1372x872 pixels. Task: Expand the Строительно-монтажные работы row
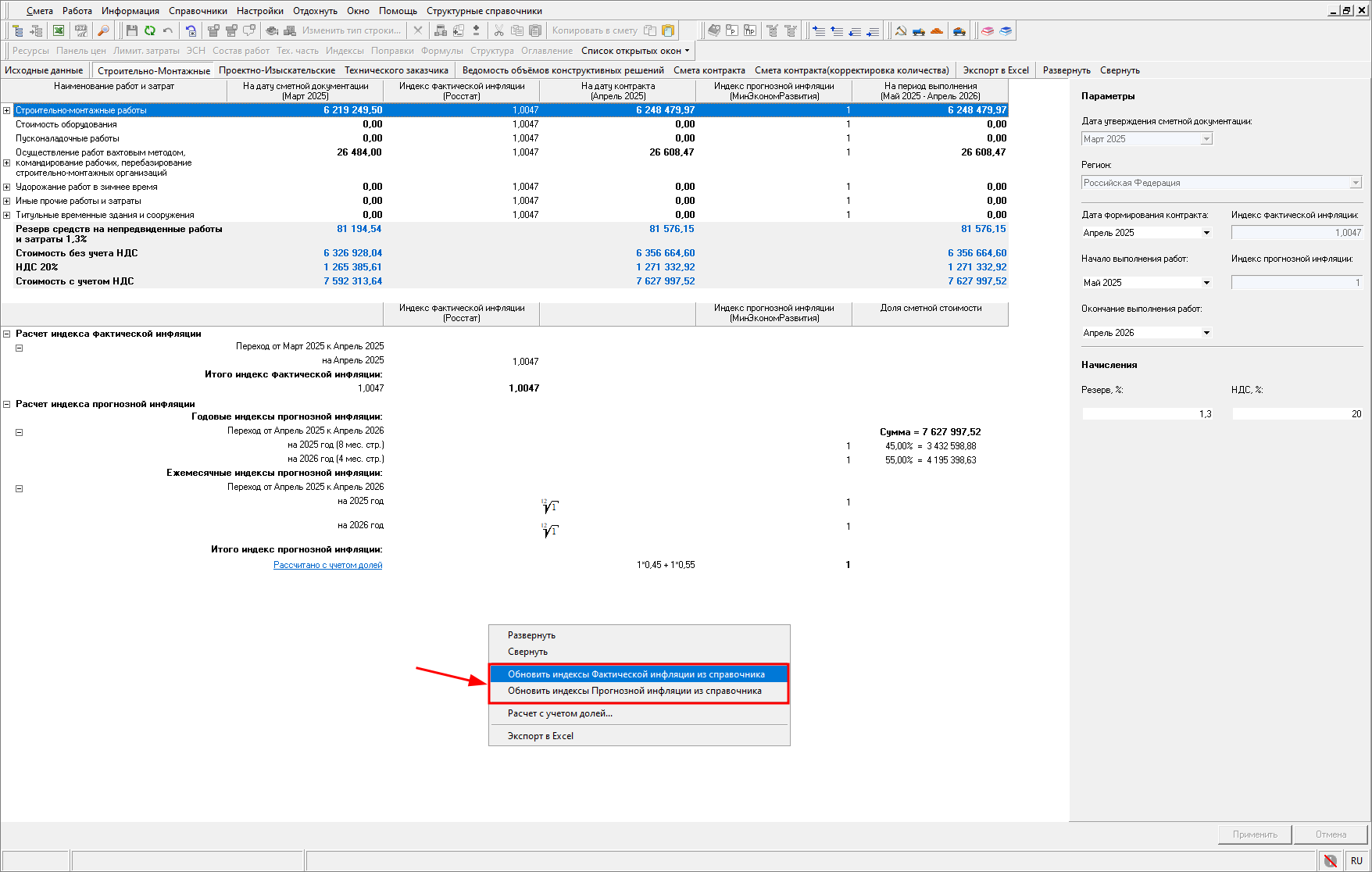point(7,110)
